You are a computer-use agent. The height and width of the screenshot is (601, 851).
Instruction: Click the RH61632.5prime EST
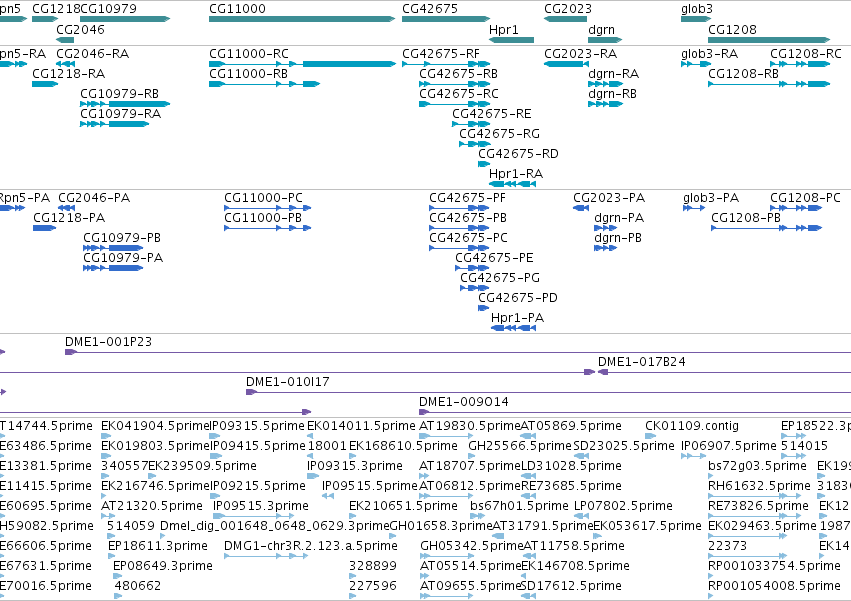[759, 486]
